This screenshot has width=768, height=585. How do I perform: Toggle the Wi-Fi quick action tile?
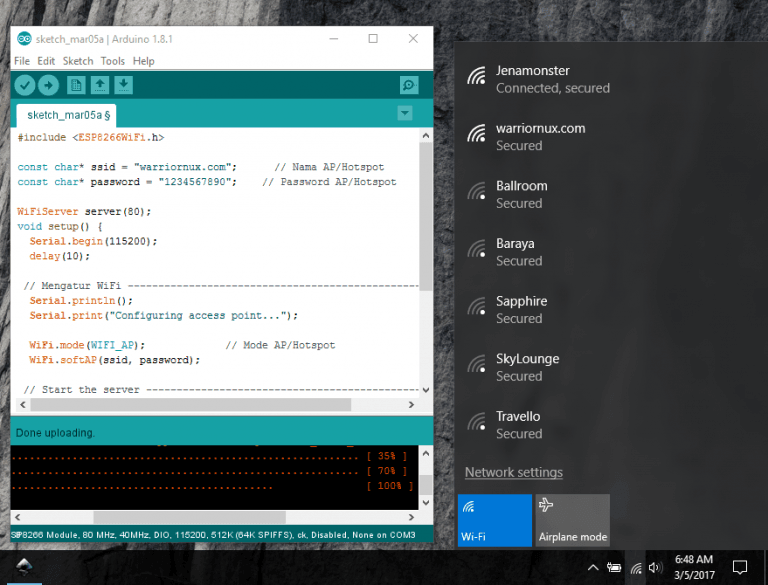click(494, 520)
